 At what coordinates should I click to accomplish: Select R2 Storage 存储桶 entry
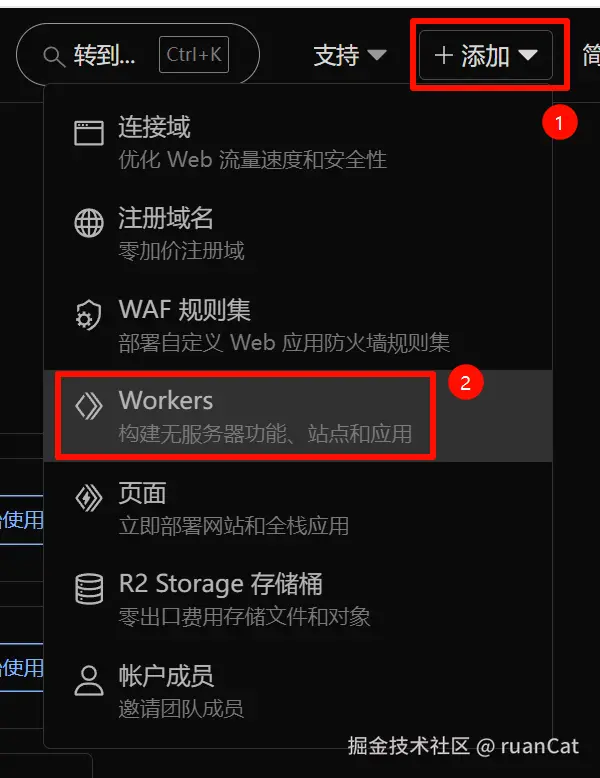pyautogui.click(x=298, y=599)
